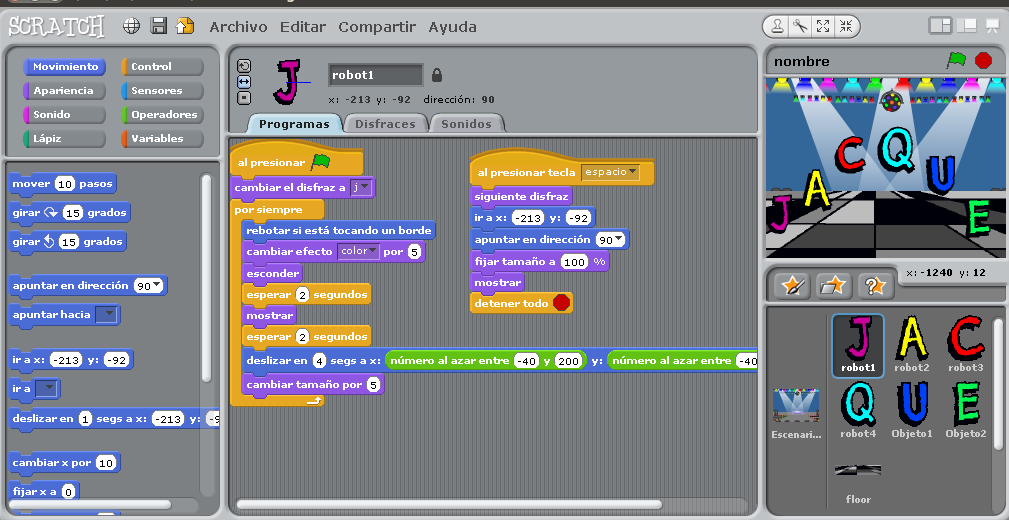Click the robot1 sprite name field
The image size is (1009, 520).
click(375, 75)
